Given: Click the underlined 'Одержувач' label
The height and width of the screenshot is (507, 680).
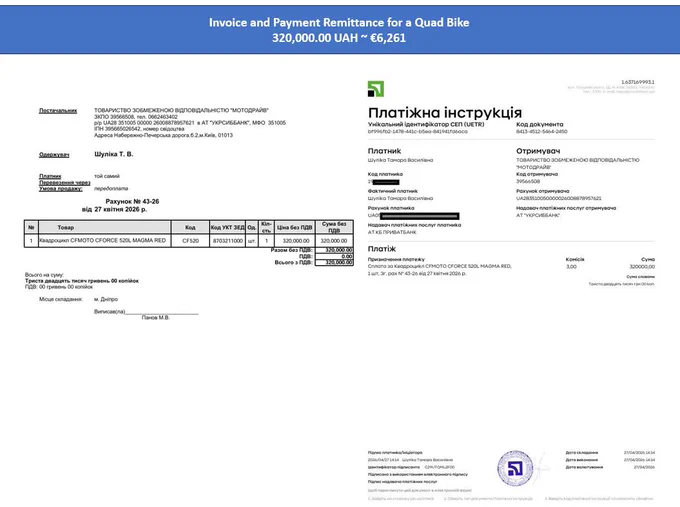Looking at the screenshot, I should click(x=54, y=154).
